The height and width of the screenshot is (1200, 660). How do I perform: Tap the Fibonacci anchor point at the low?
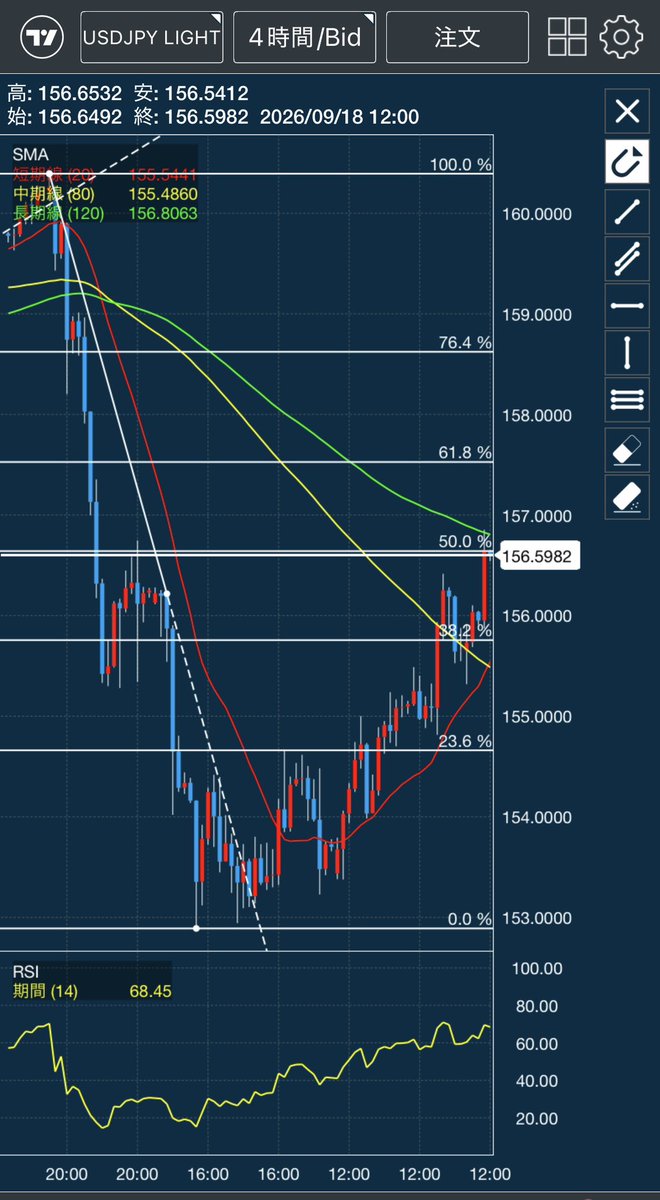197,929
